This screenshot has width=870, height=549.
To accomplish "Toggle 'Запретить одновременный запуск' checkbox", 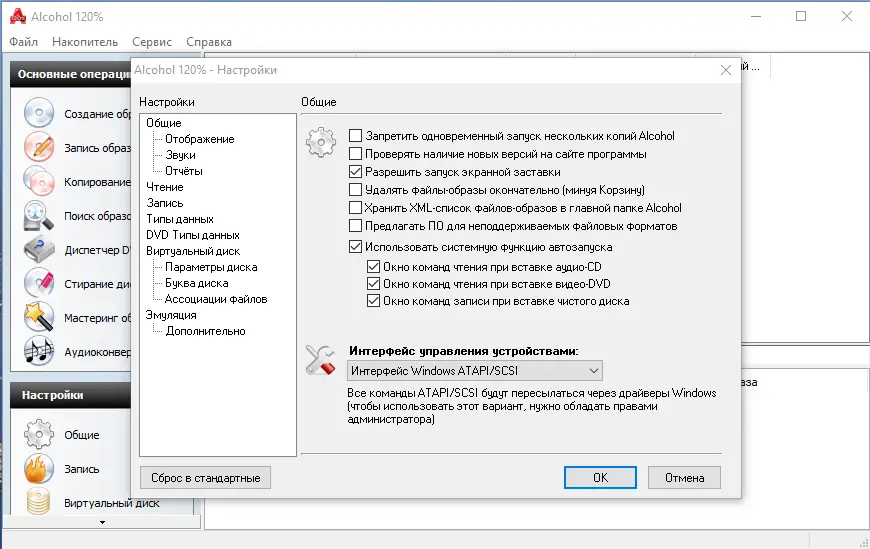I will pos(355,135).
